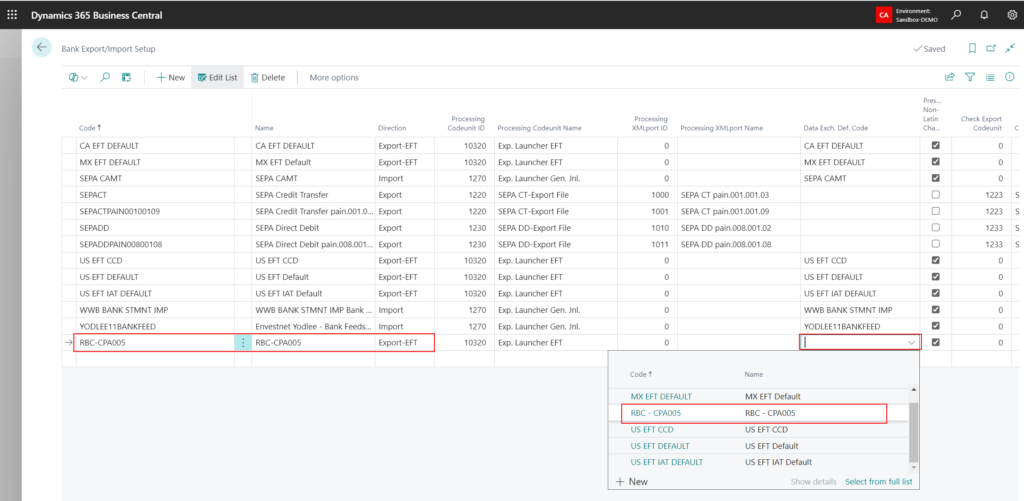Sort lookup by Name column header
1024x501 pixels.
(754, 374)
